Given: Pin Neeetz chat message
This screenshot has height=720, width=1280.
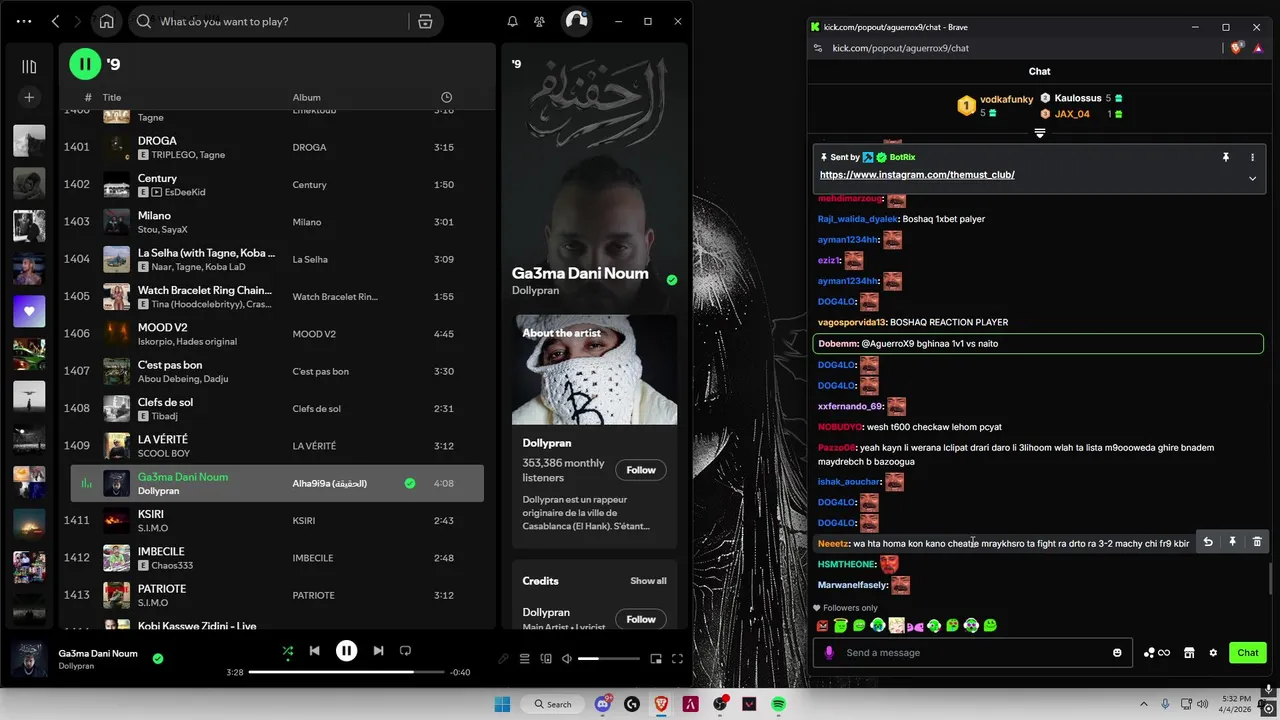Looking at the screenshot, I should click(x=1232, y=542).
